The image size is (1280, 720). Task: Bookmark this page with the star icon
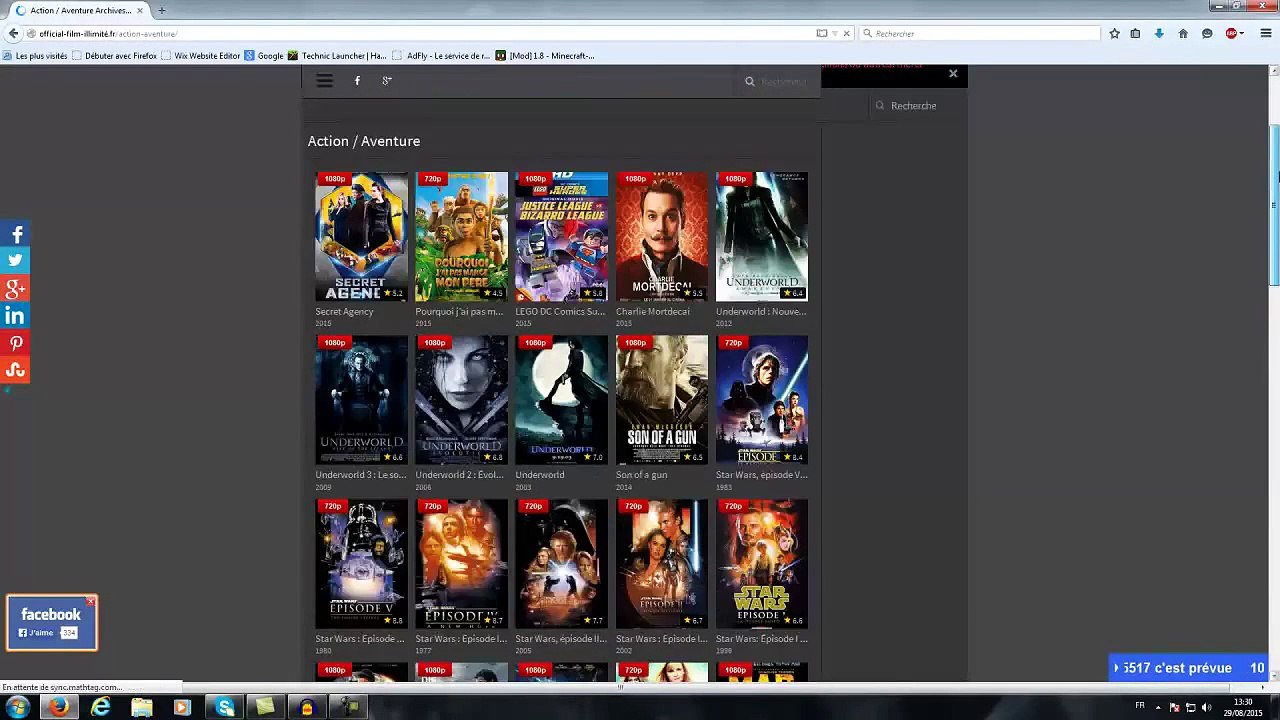click(x=1114, y=33)
